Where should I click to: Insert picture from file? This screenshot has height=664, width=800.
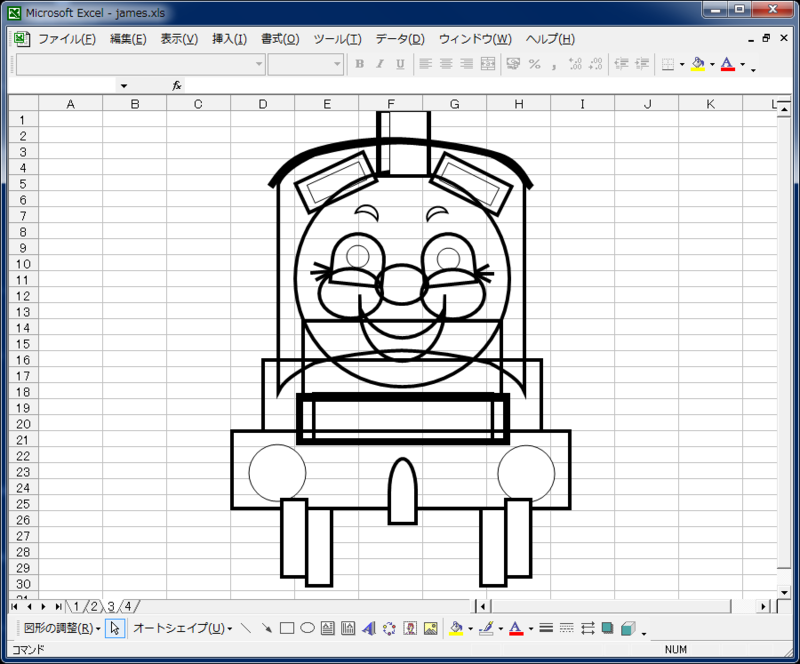tap(431, 628)
